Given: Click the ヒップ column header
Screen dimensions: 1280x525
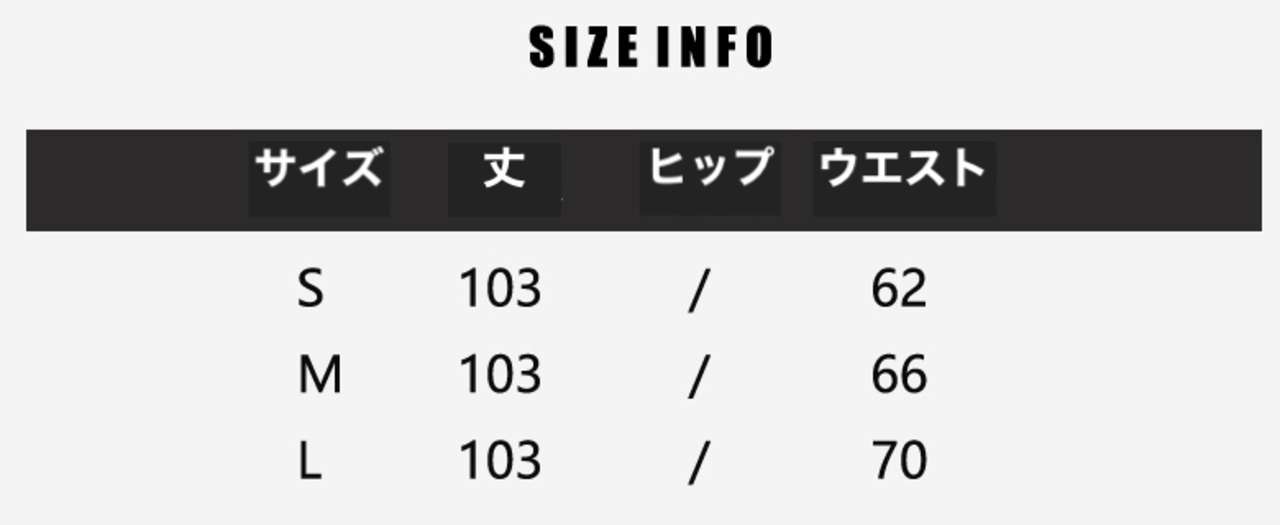Looking at the screenshot, I should (710, 168).
